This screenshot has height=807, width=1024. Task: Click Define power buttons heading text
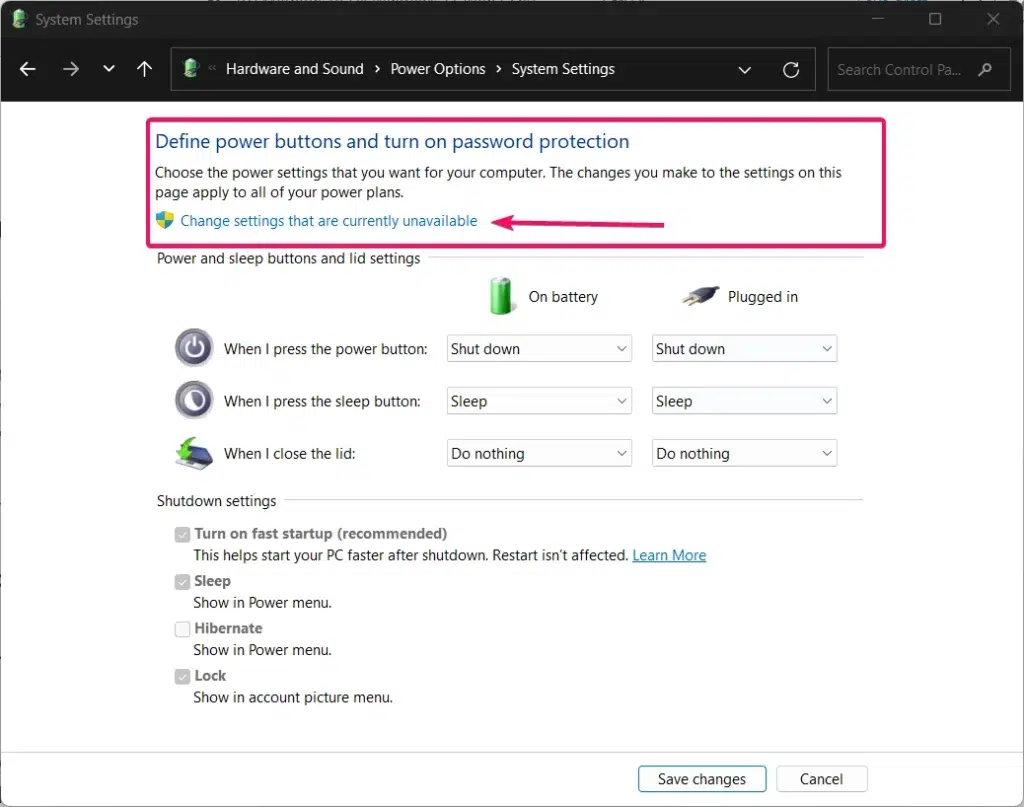tap(392, 141)
